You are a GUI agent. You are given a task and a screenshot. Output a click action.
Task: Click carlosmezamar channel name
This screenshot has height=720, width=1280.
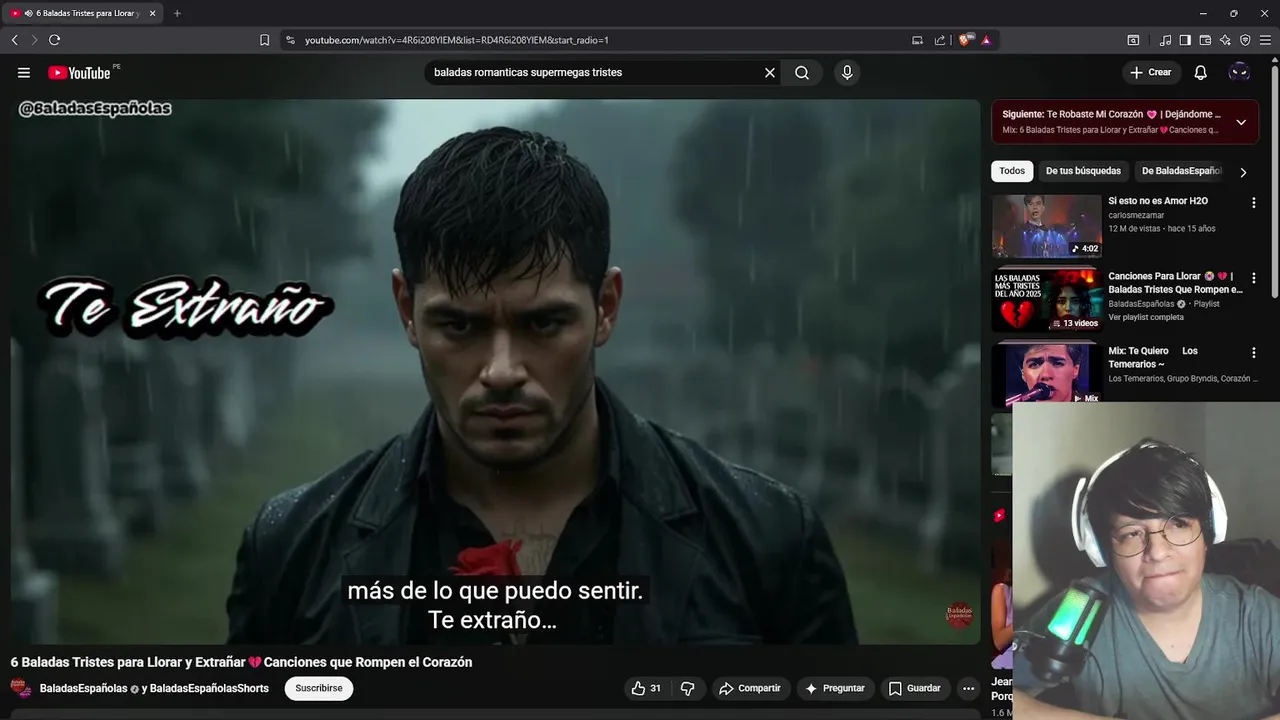(x=1136, y=215)
